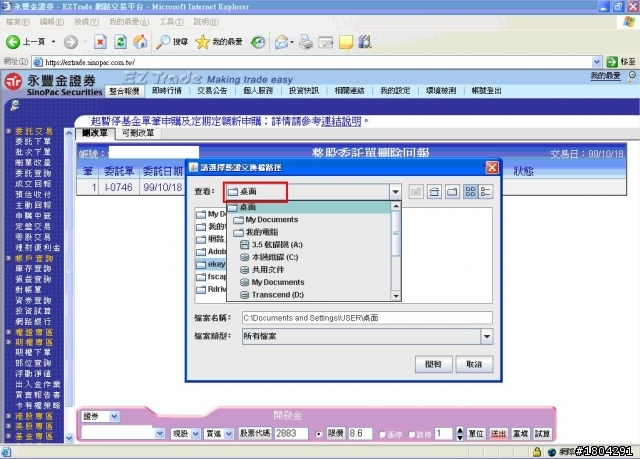This screenshot has height=459, width=640.
Task: Click the magnifier icon at page top right
Action: point(632,76)
